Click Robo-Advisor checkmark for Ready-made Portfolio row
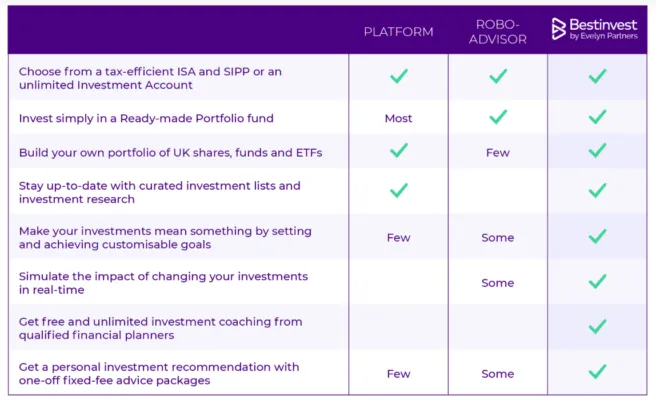The height and width of the screenshot is (400, 656). click(x=497, y=117)
